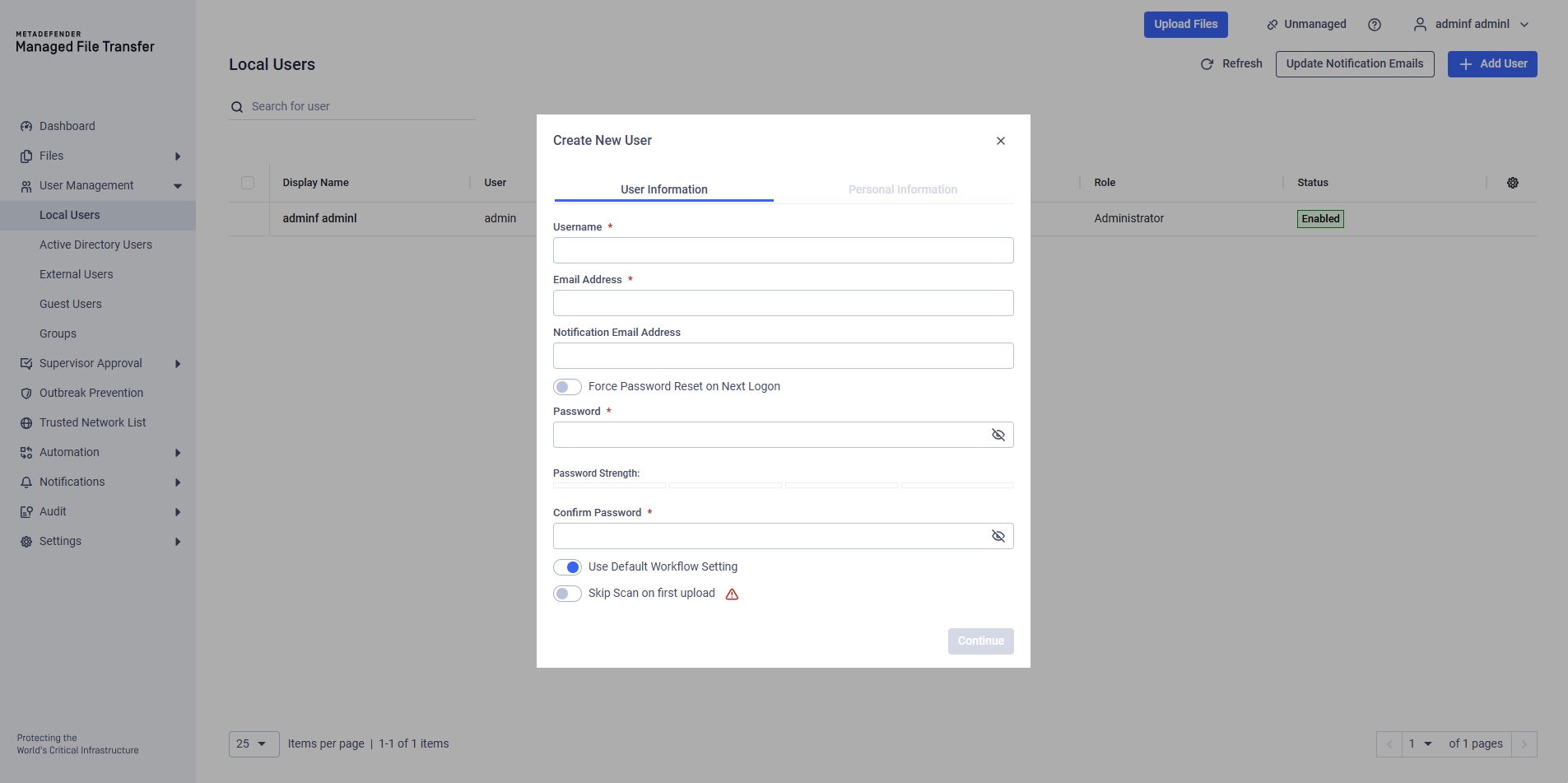Click the Update Notification Emails button

[1354, 64]
